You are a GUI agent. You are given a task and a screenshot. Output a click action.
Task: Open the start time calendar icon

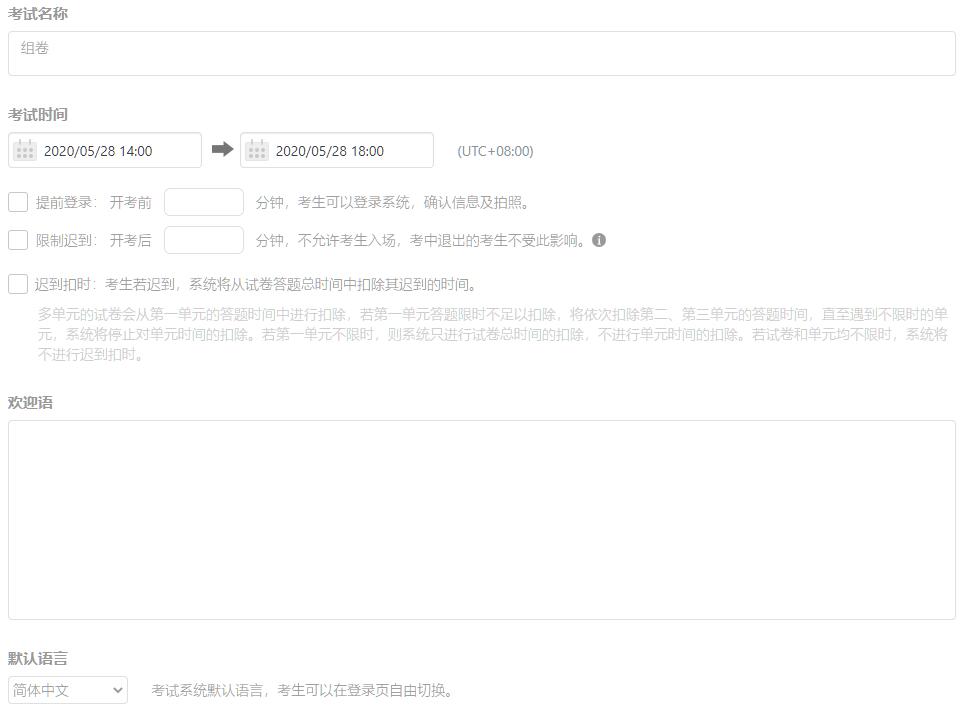(25, 150)
